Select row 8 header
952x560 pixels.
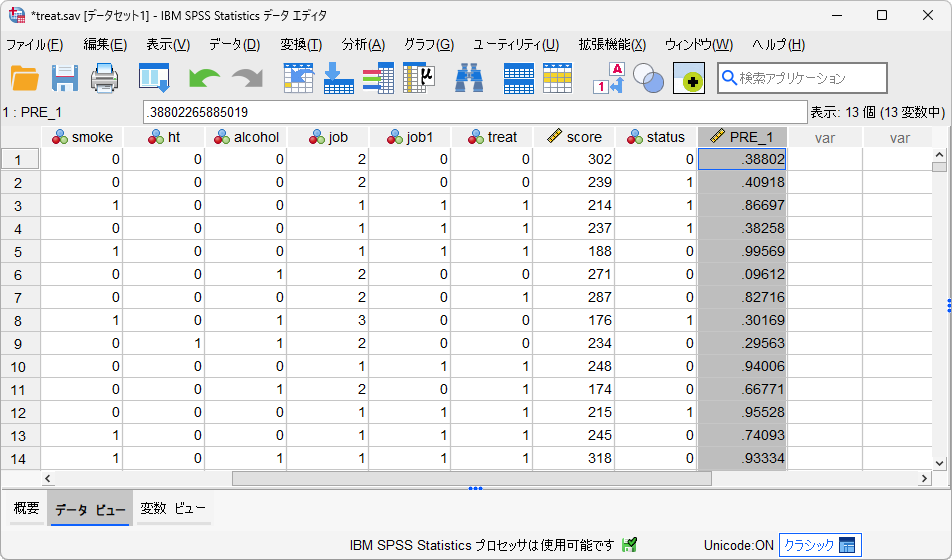click(20, 321)
